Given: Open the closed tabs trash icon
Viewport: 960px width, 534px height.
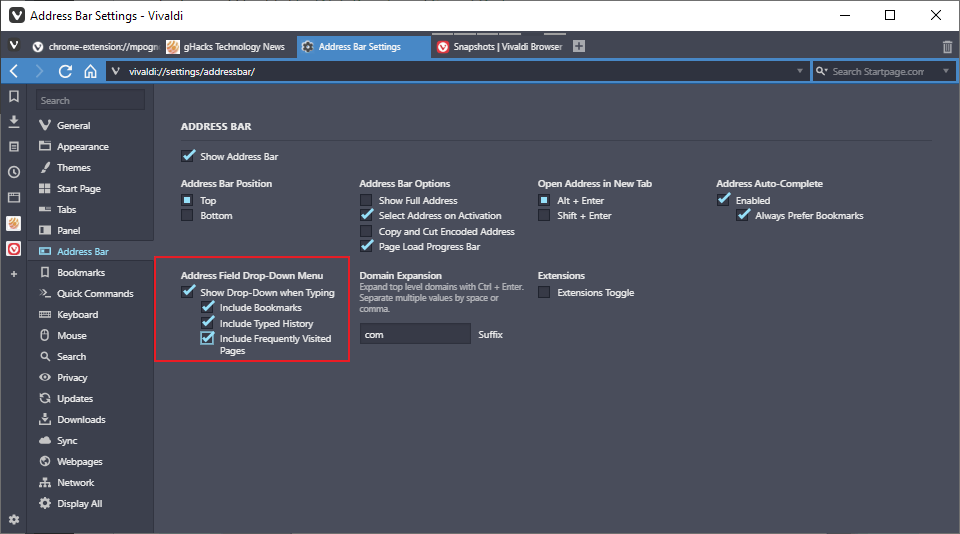Looking at the screenshot, I should coord(947,47).
